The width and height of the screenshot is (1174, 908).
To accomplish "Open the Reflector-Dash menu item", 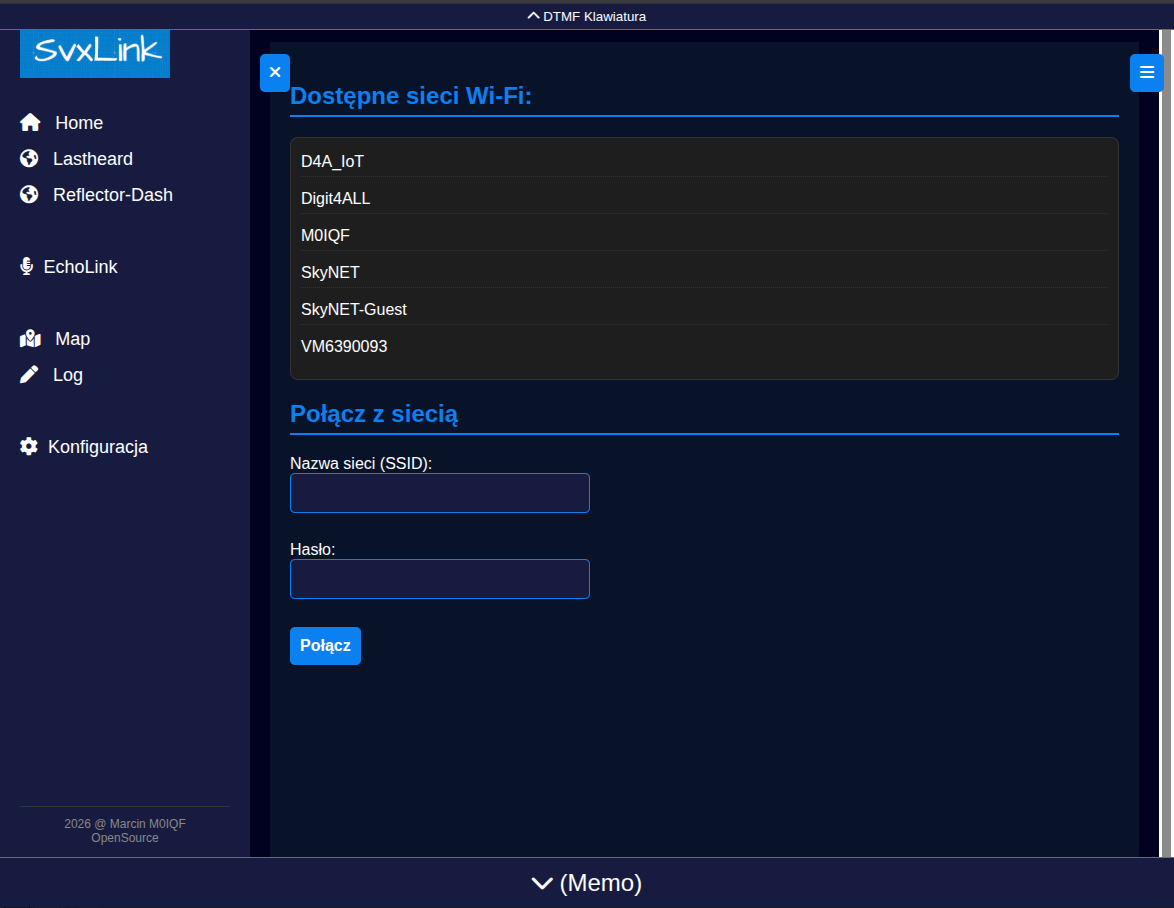I will tap(112, 195).
